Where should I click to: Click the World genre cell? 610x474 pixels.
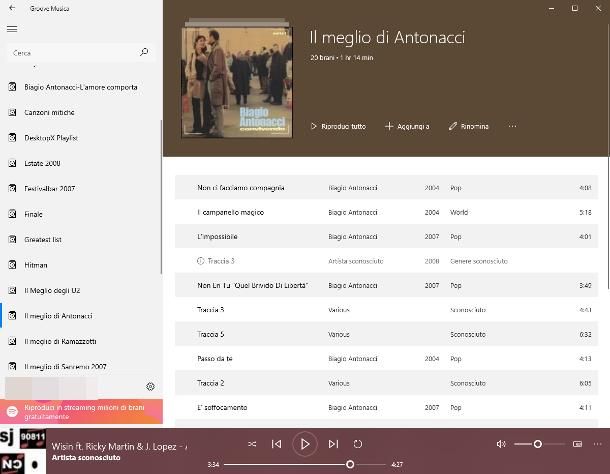459,212
